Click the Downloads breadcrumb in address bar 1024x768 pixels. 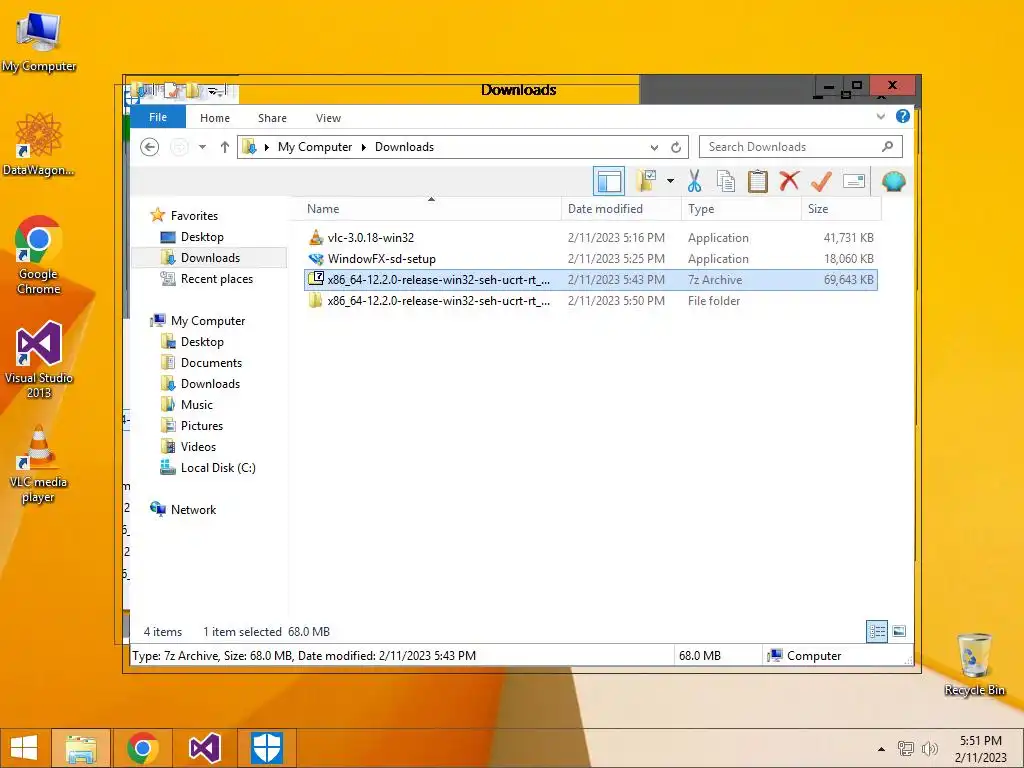point(404,147)
